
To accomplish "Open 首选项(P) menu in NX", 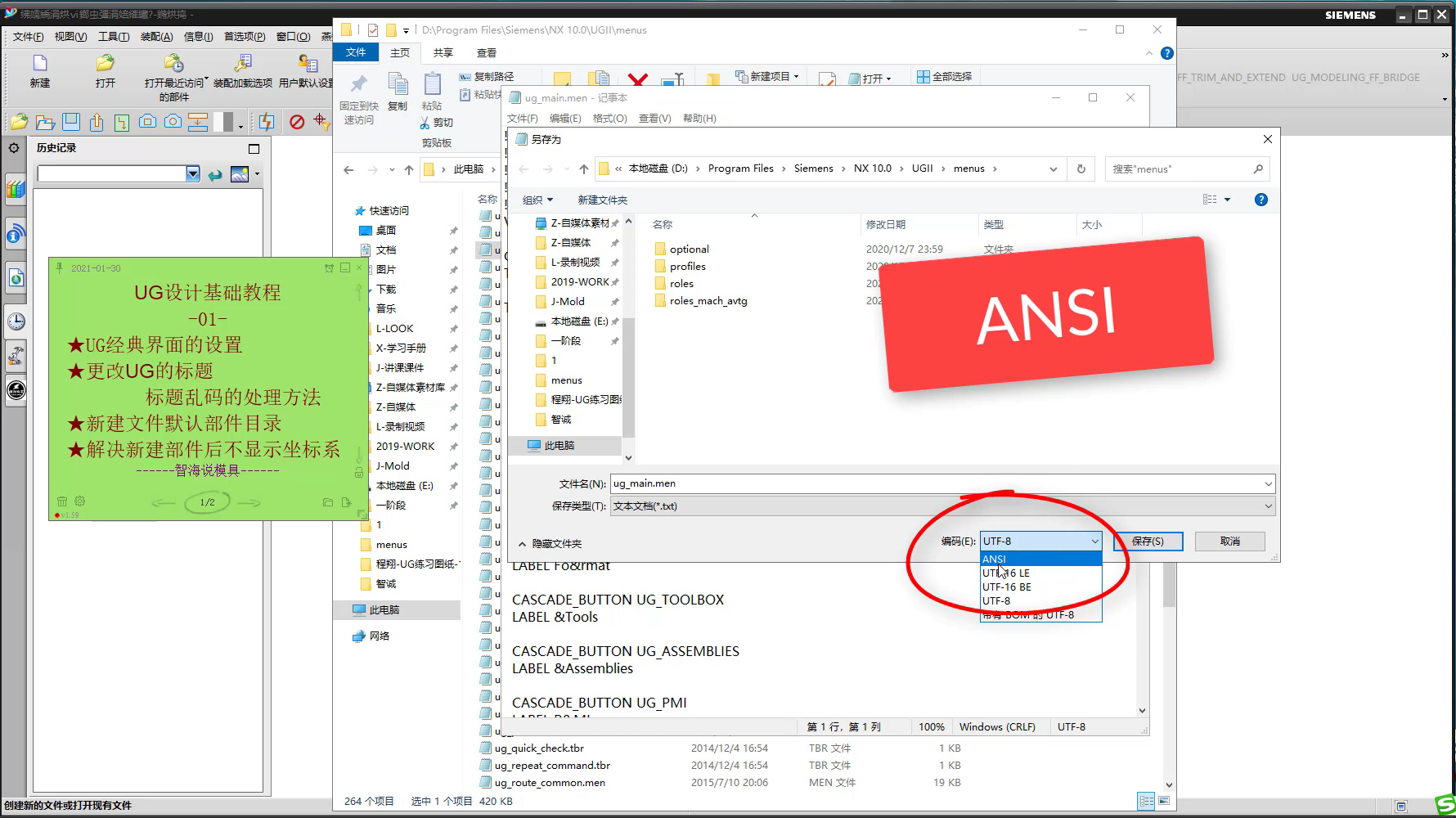I will [245, 37].
